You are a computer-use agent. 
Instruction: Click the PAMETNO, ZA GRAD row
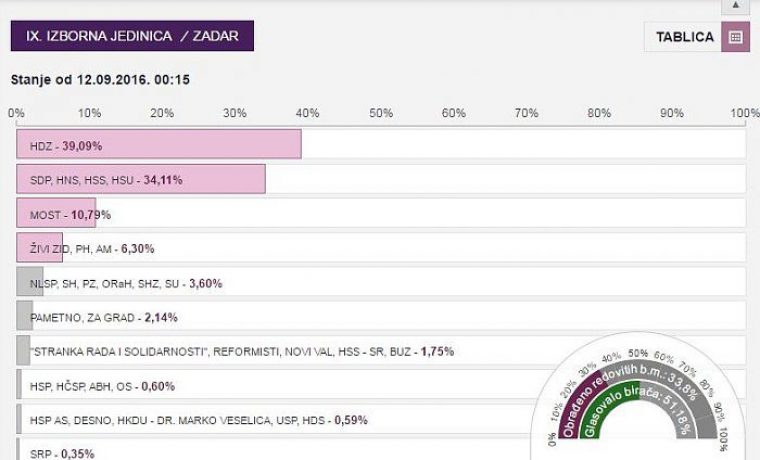pos(381,316)
